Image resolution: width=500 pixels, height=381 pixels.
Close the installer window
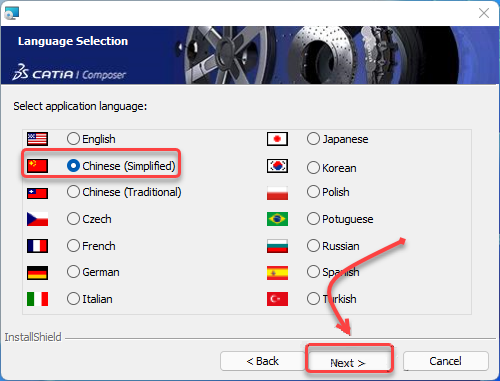point(484,13)
